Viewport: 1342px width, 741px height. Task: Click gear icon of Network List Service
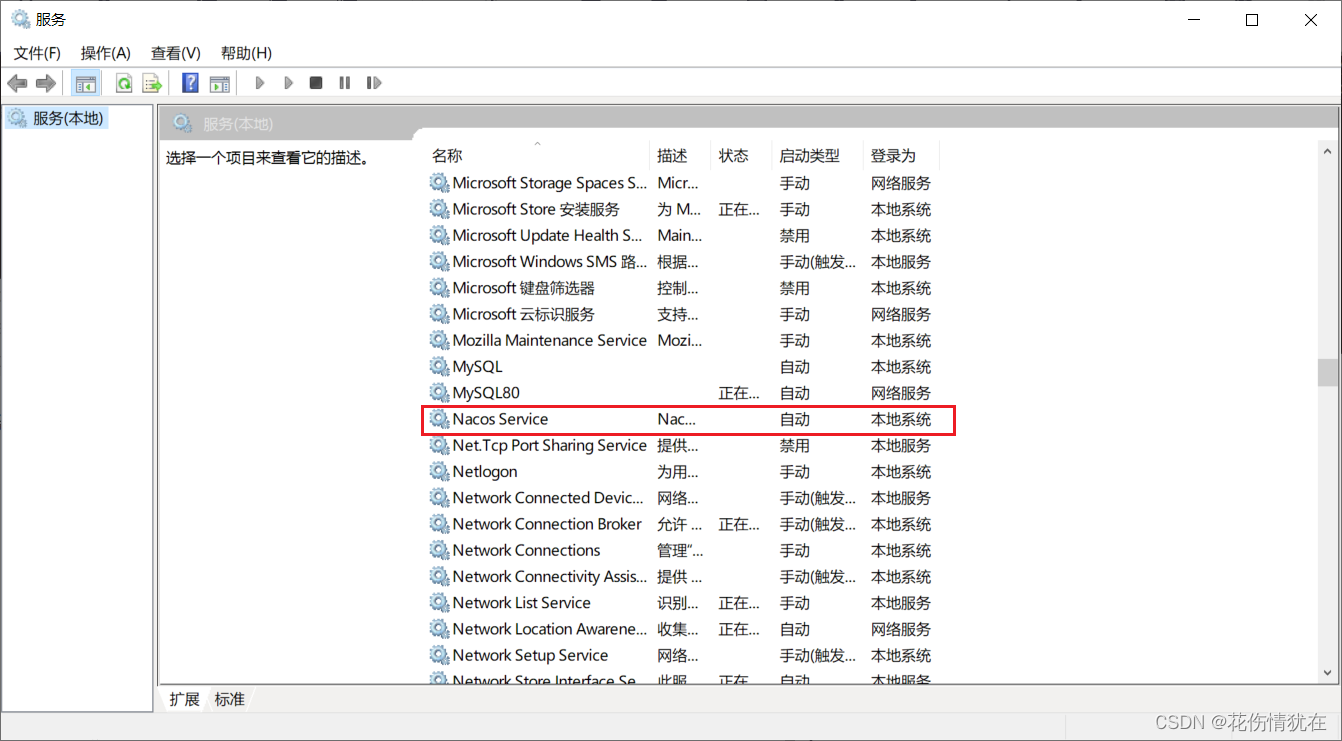point(439,603)
